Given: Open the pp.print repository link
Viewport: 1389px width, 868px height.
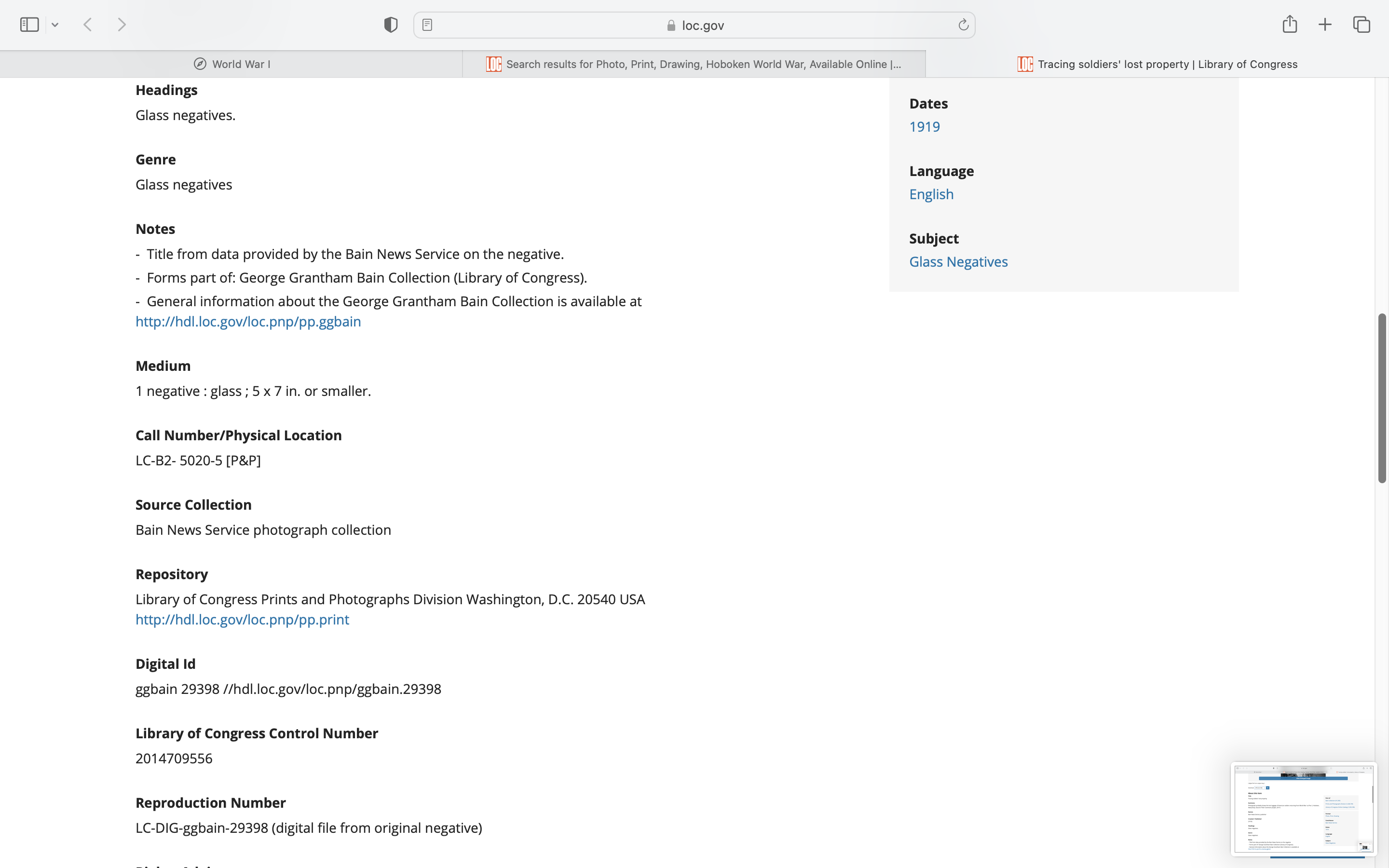Looking at the screenshot, I should click(242, 620).
